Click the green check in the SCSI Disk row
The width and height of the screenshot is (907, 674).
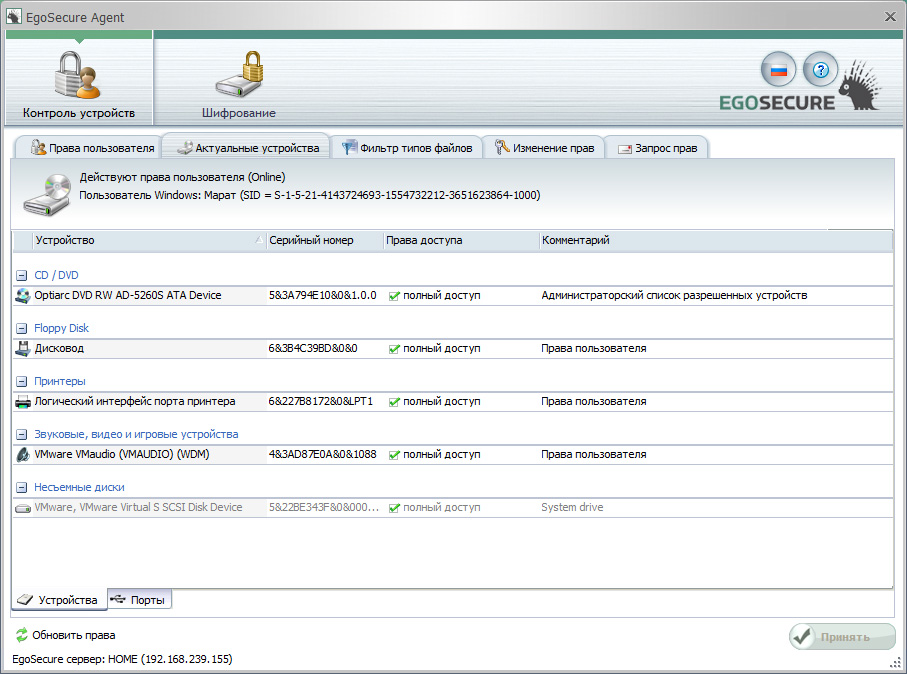[x=394, y=508]
